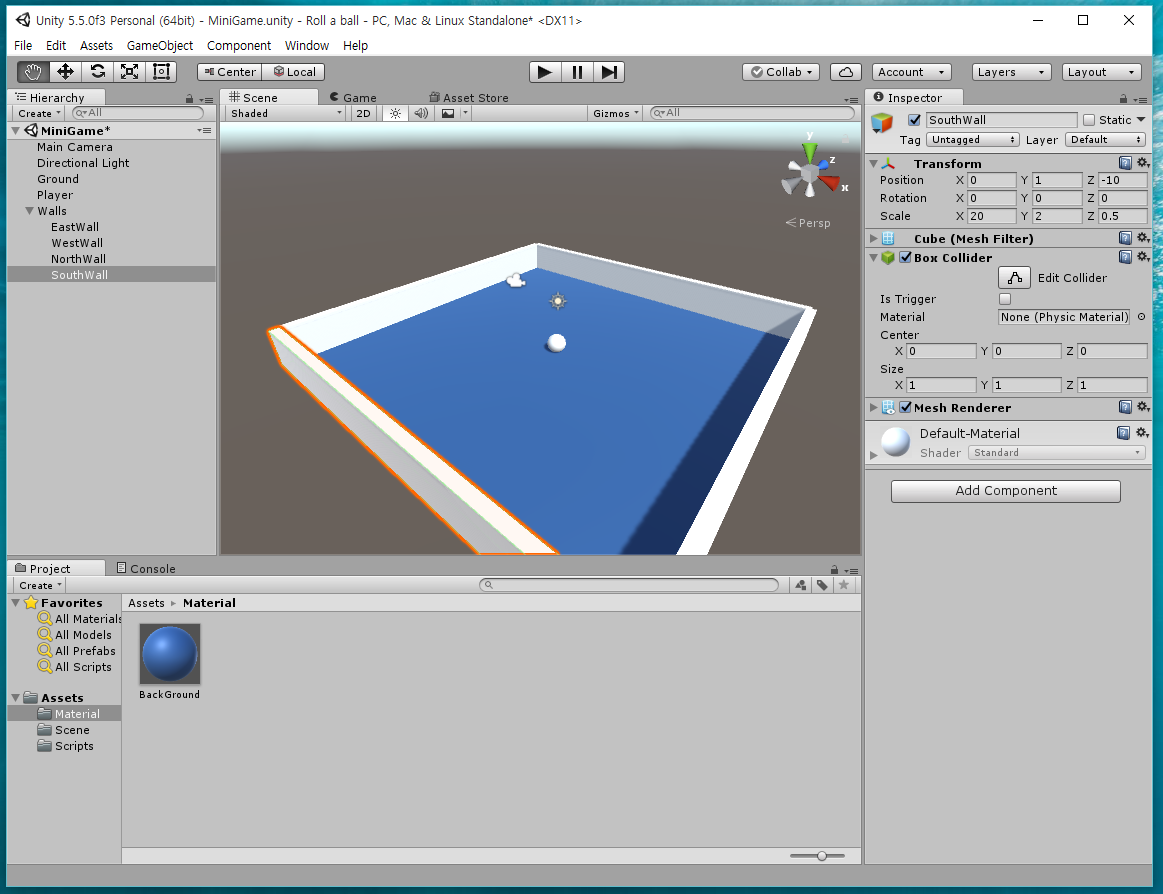The height and width of the screenshot is (894, 1163).
Task: Select the Rotate tool
Action: point(96,71)
